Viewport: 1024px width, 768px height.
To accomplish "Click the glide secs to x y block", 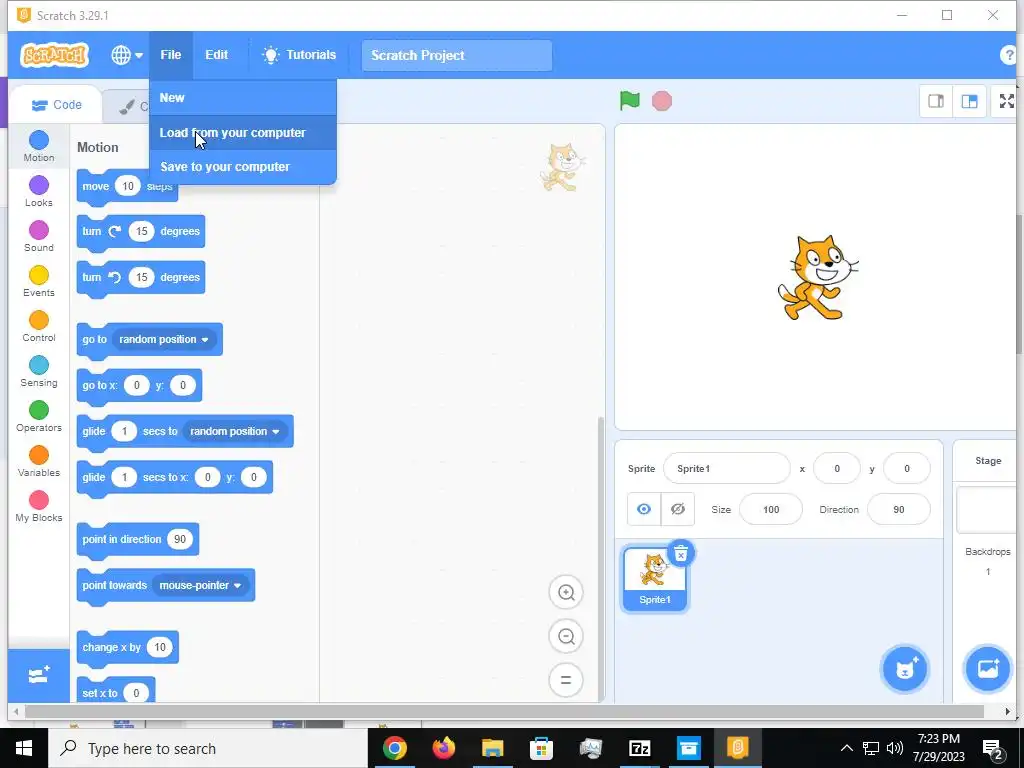I will click(x=175, y=478).
